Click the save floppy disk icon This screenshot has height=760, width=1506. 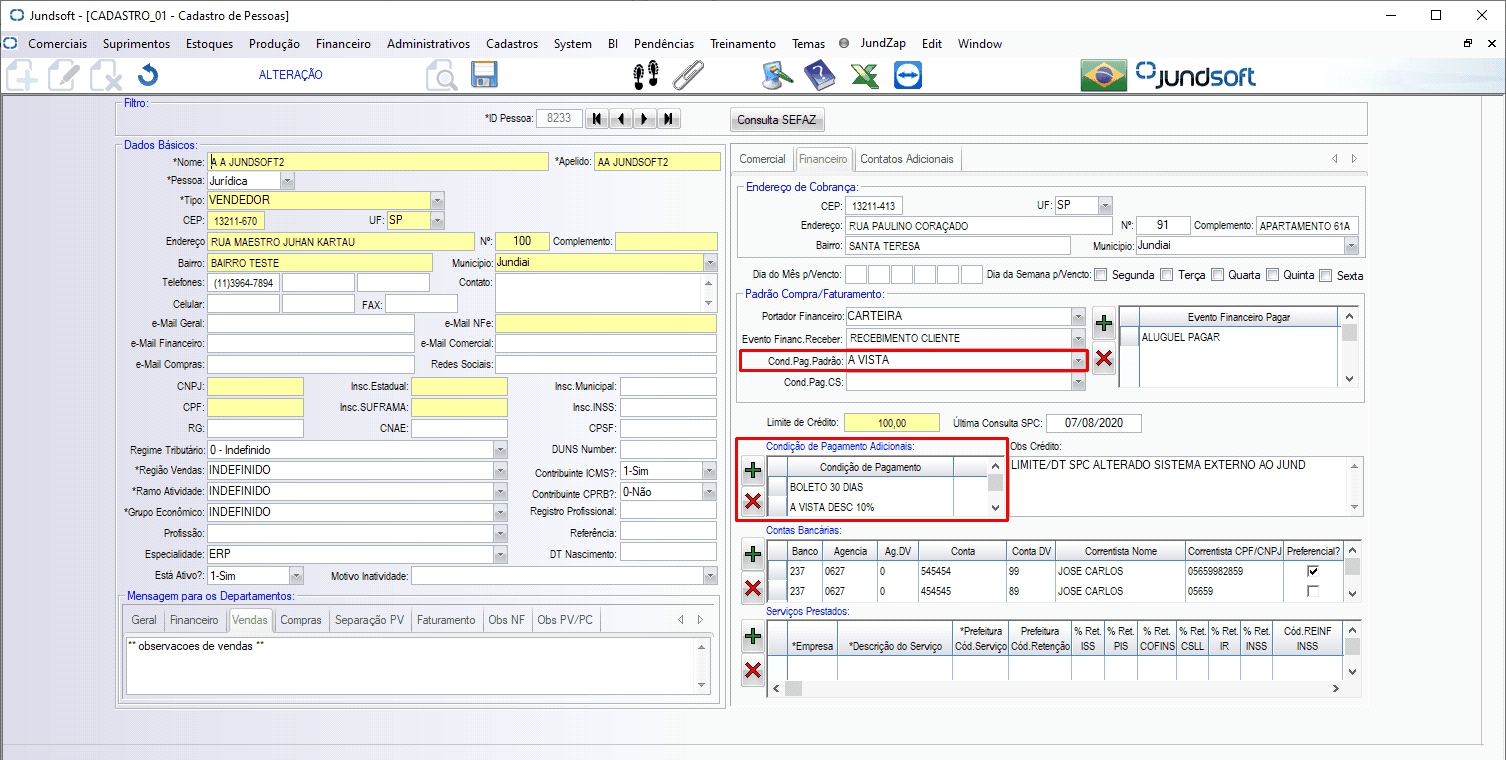(484, 75)
